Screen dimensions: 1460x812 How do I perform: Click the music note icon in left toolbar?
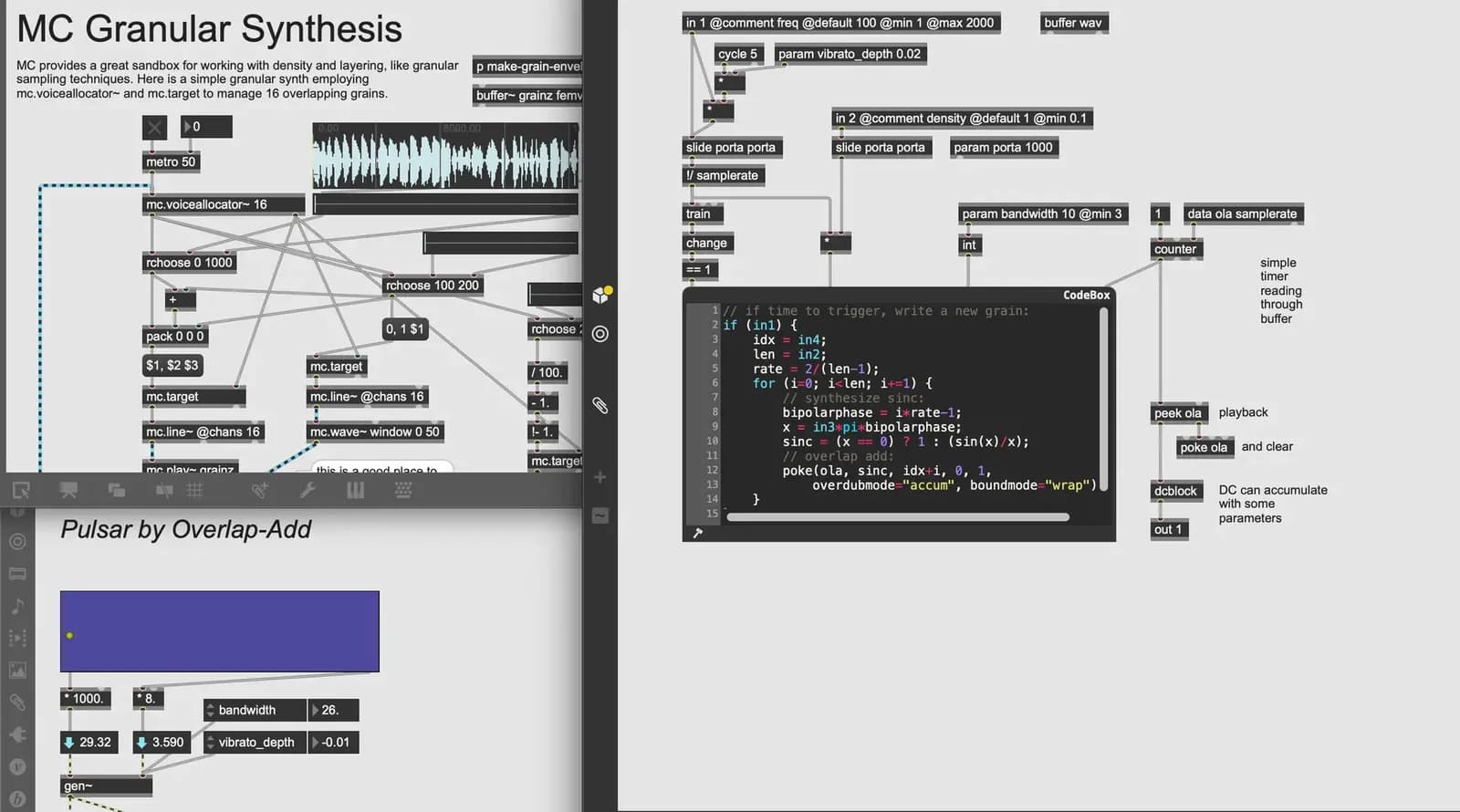click(x=17, y=606)
